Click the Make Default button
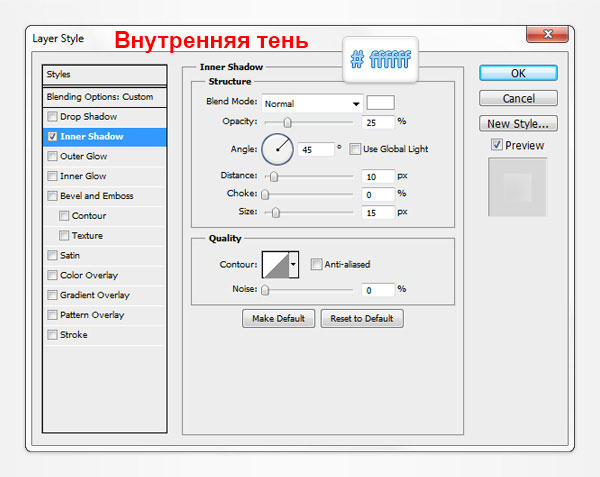Image resolution: width=600 pixels, height=477 pixels. pyautogui.click(x=278, y=318)
